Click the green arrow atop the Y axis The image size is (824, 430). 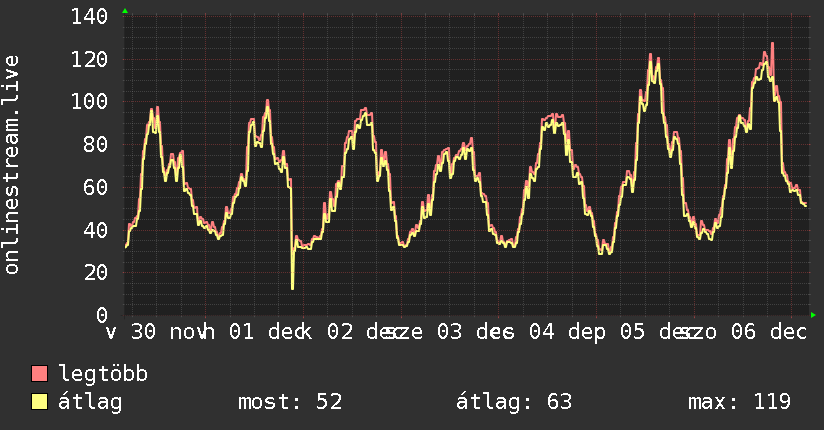(125, 11)
